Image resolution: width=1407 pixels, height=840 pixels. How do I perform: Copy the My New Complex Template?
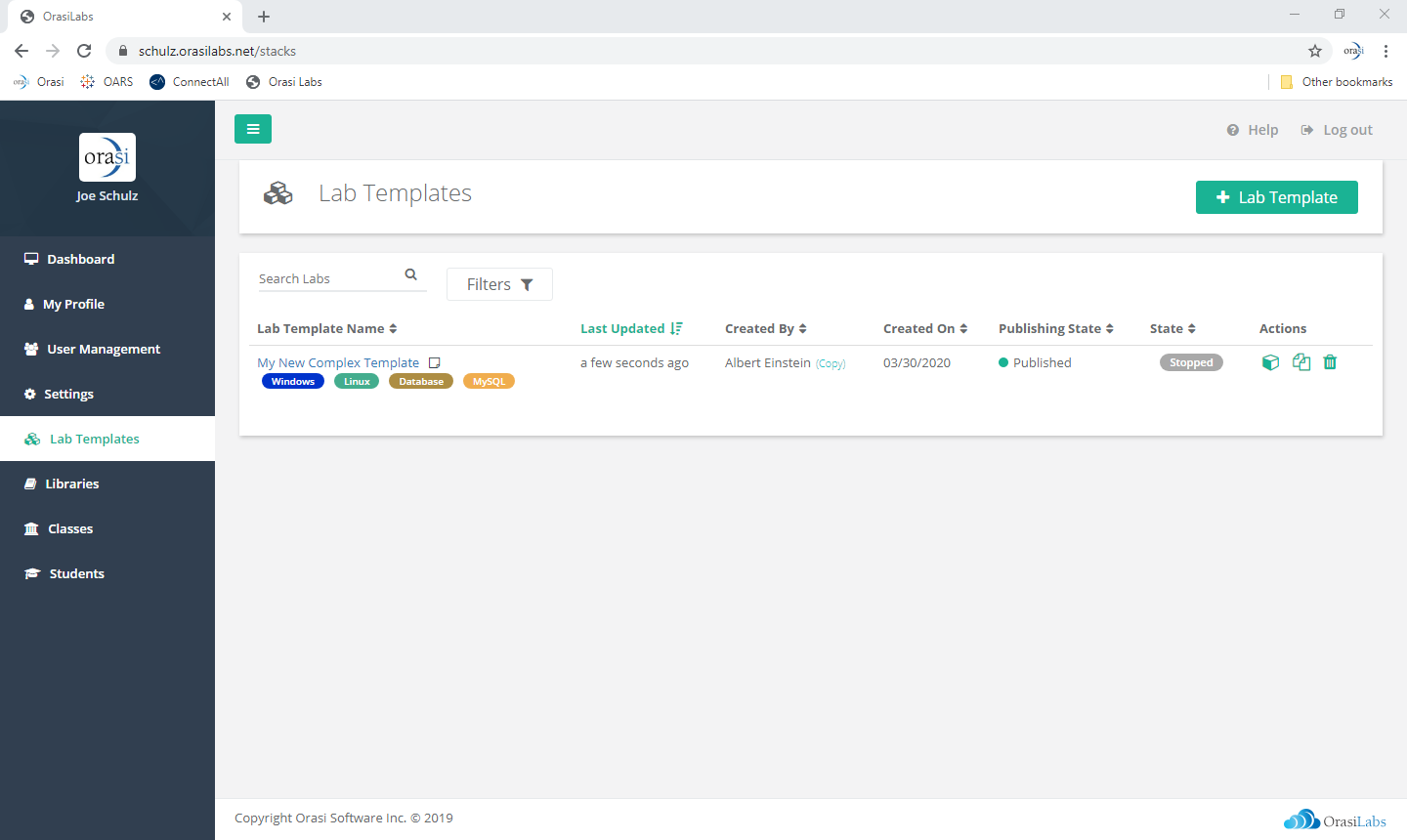[1301, 362]
